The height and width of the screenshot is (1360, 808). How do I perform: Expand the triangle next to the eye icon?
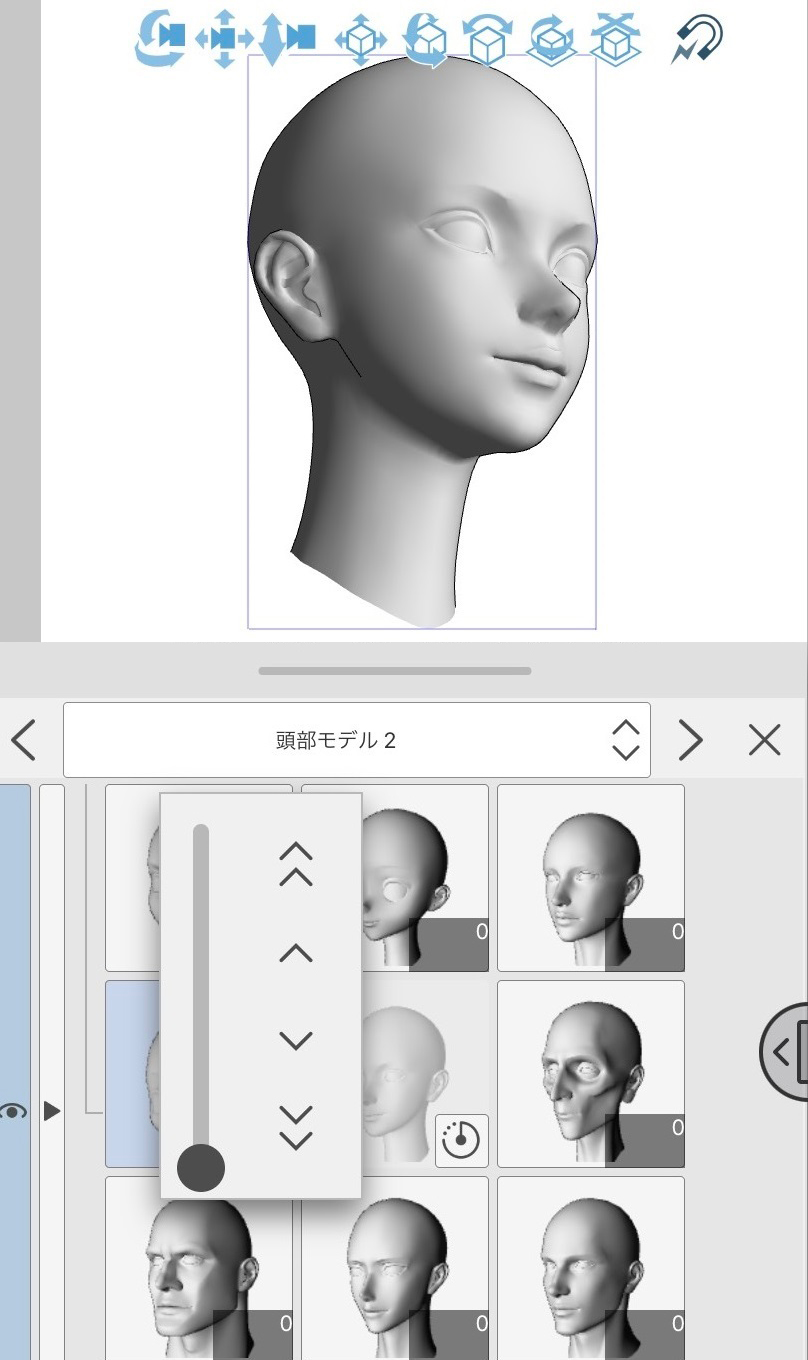pyautogui.click(x=52, y=1110)
